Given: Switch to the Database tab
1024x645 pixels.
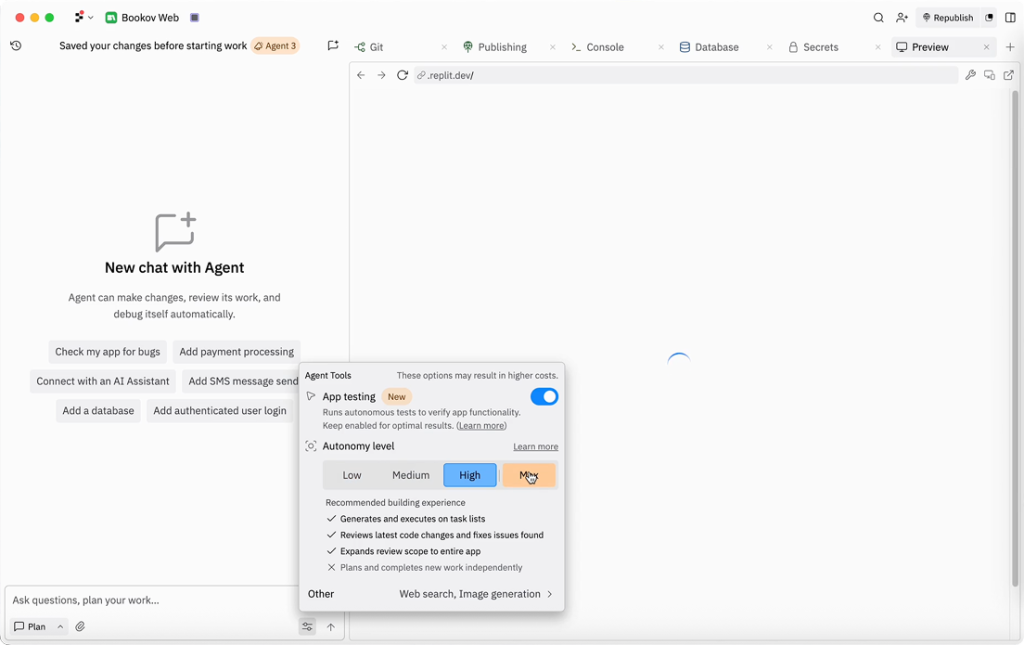Looking at the screenshot, I should click(x=716, y=47).
